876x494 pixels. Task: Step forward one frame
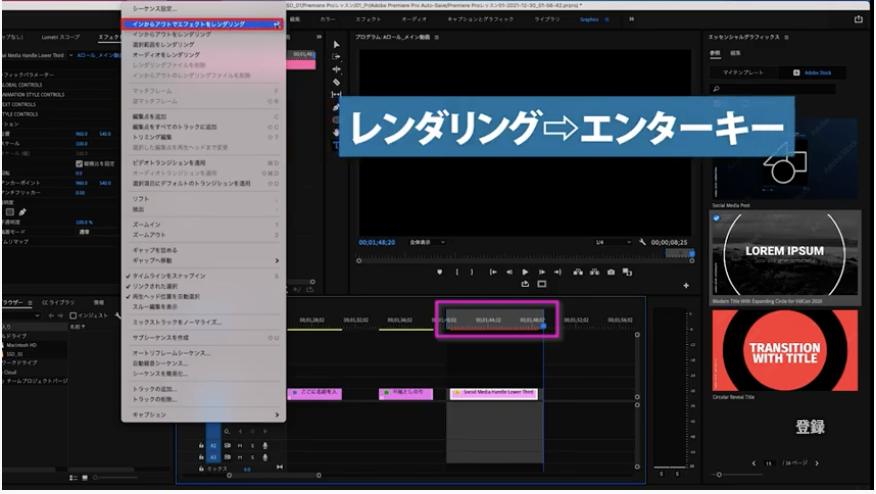coord(541,272)
